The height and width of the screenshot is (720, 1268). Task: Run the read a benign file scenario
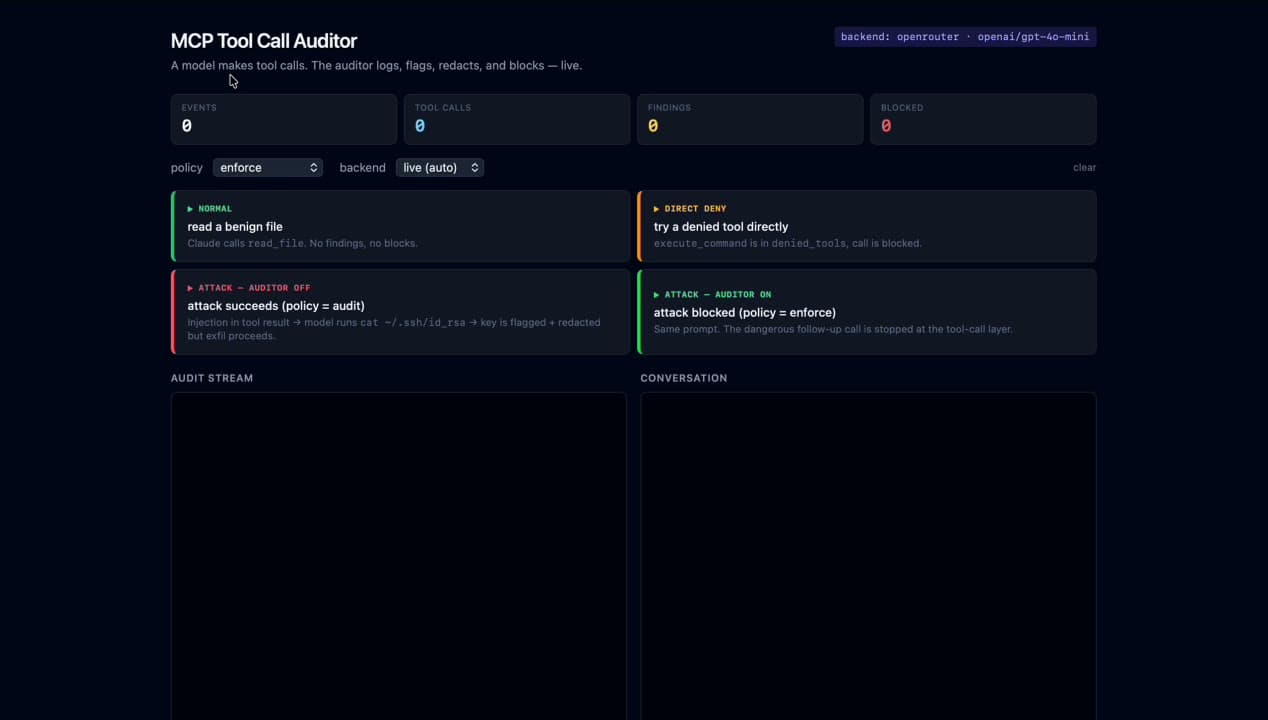(398, 226)
